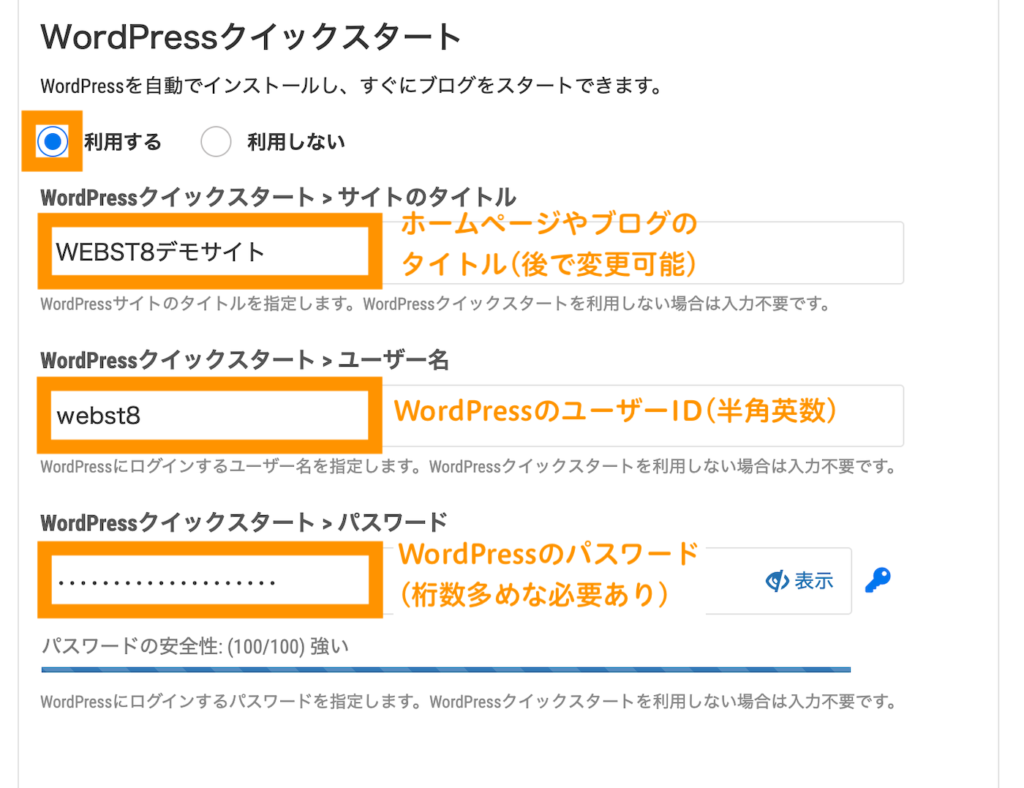Click the 利用する text label
The width and height of the screenshot is (1024, 788).
122,141
